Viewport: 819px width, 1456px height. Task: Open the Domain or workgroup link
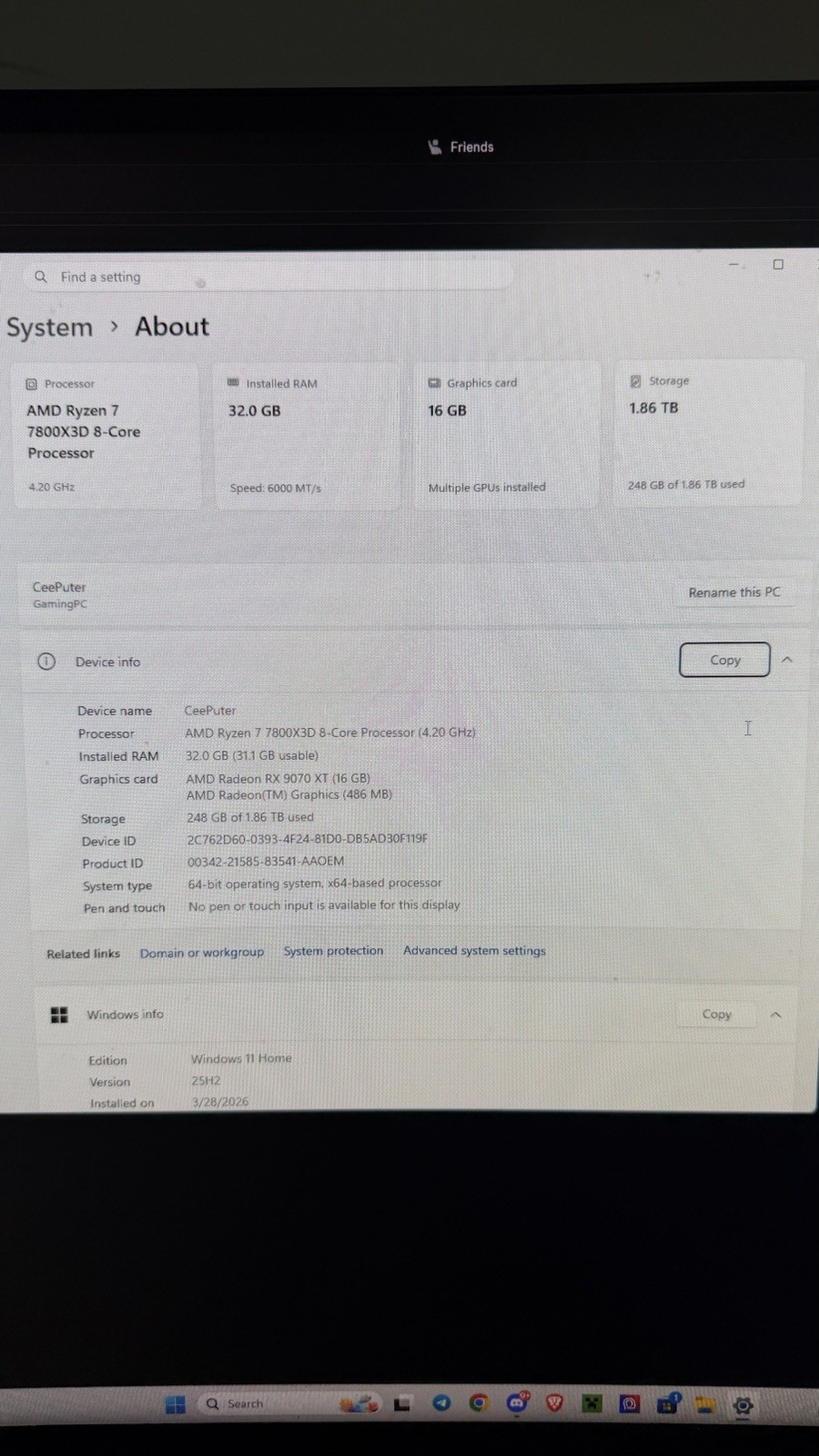[202, 953]
